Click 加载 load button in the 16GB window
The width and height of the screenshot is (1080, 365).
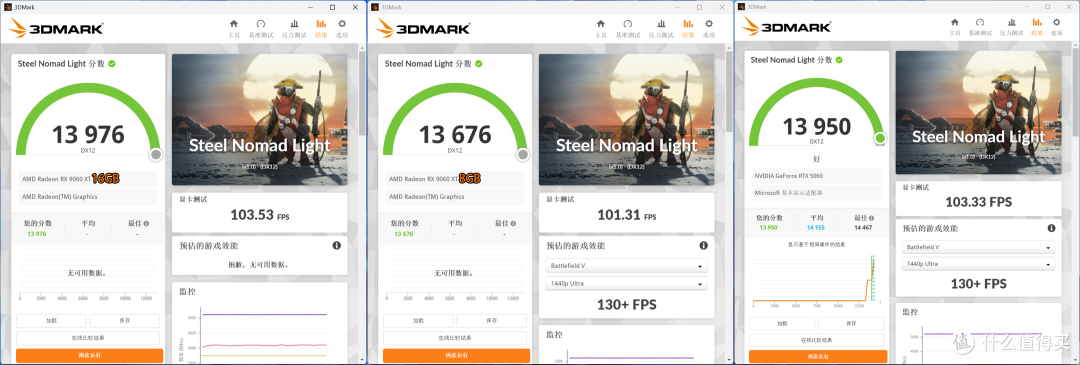click(52, 321)
